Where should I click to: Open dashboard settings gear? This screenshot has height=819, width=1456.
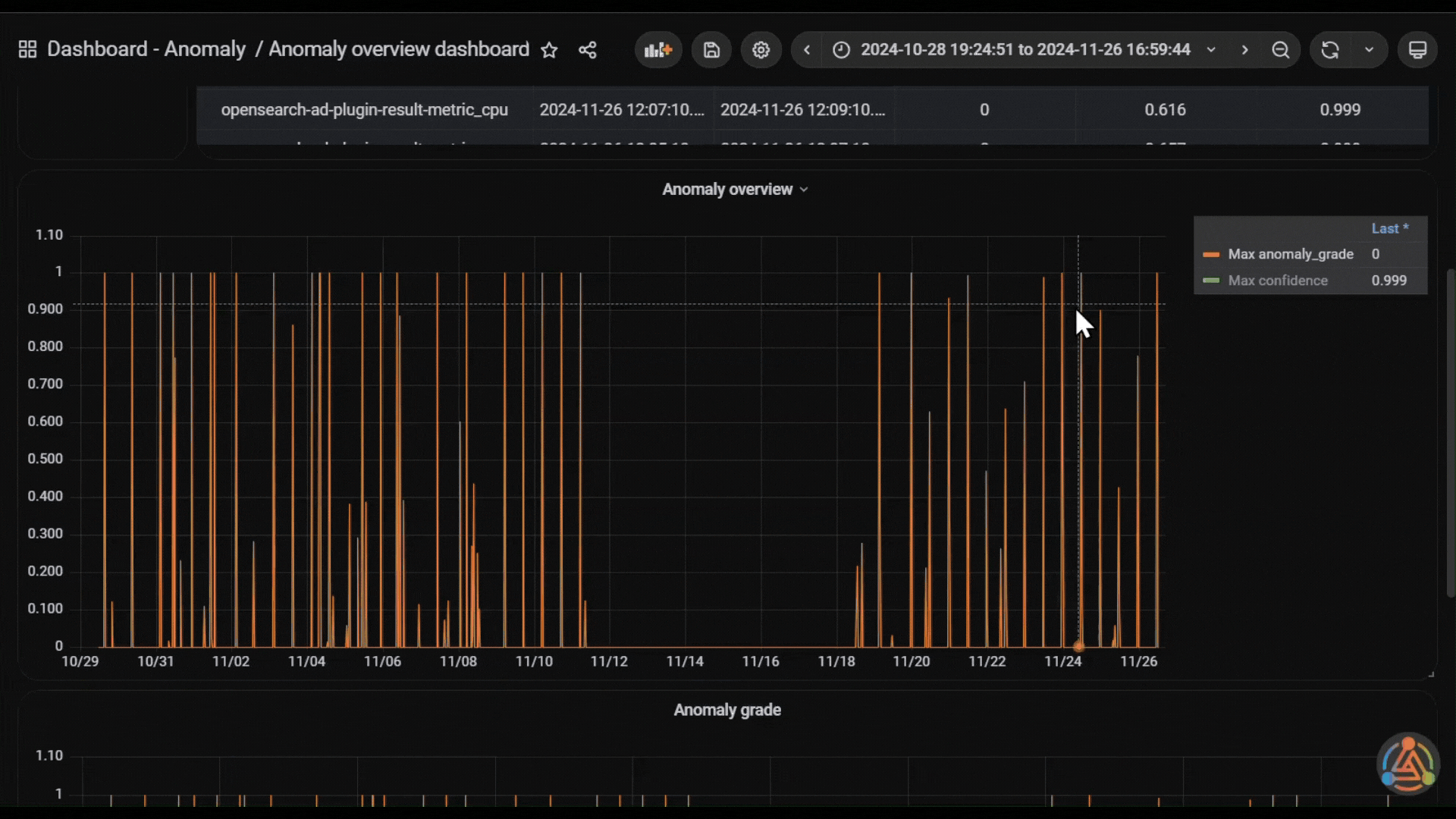[x=761, y=50]
